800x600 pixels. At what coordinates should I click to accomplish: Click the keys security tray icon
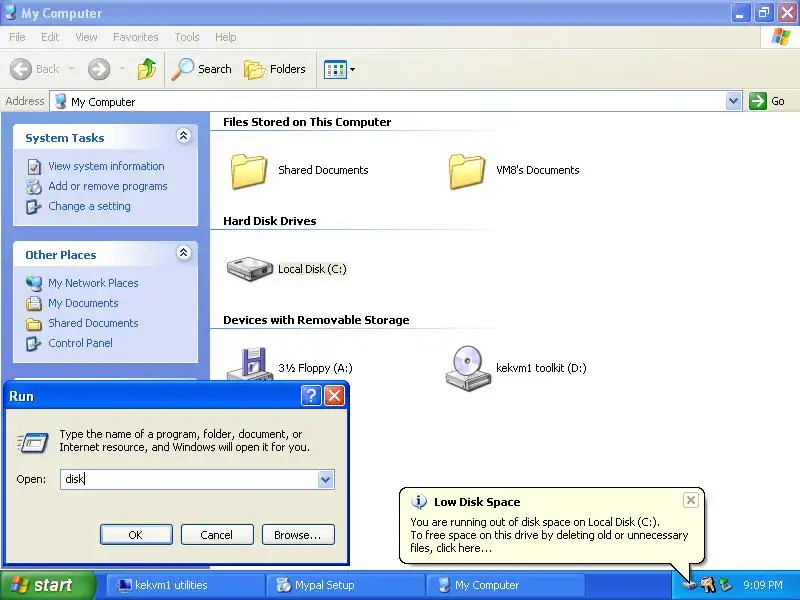(x=708, y=585)
